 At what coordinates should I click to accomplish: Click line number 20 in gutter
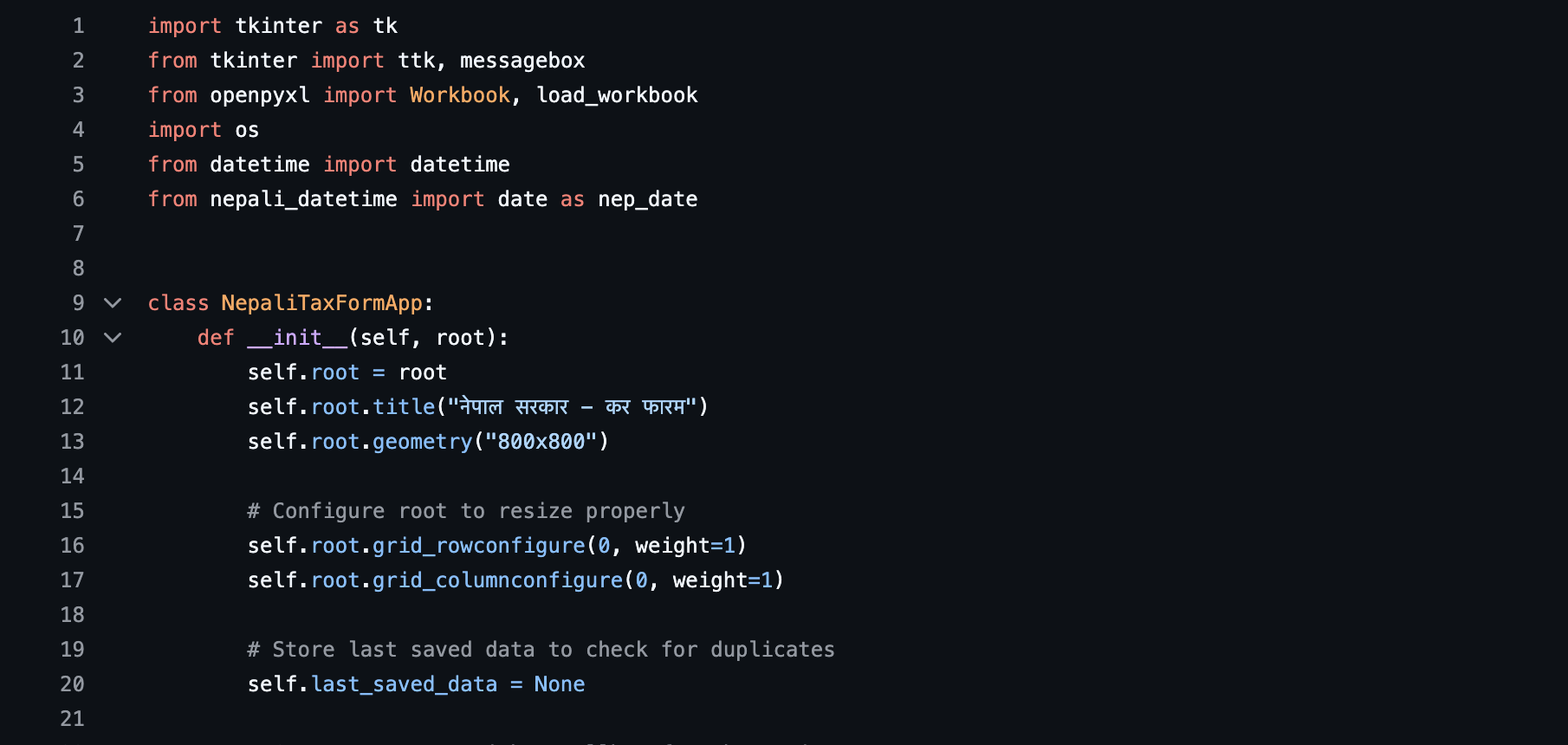pos(73,684)
